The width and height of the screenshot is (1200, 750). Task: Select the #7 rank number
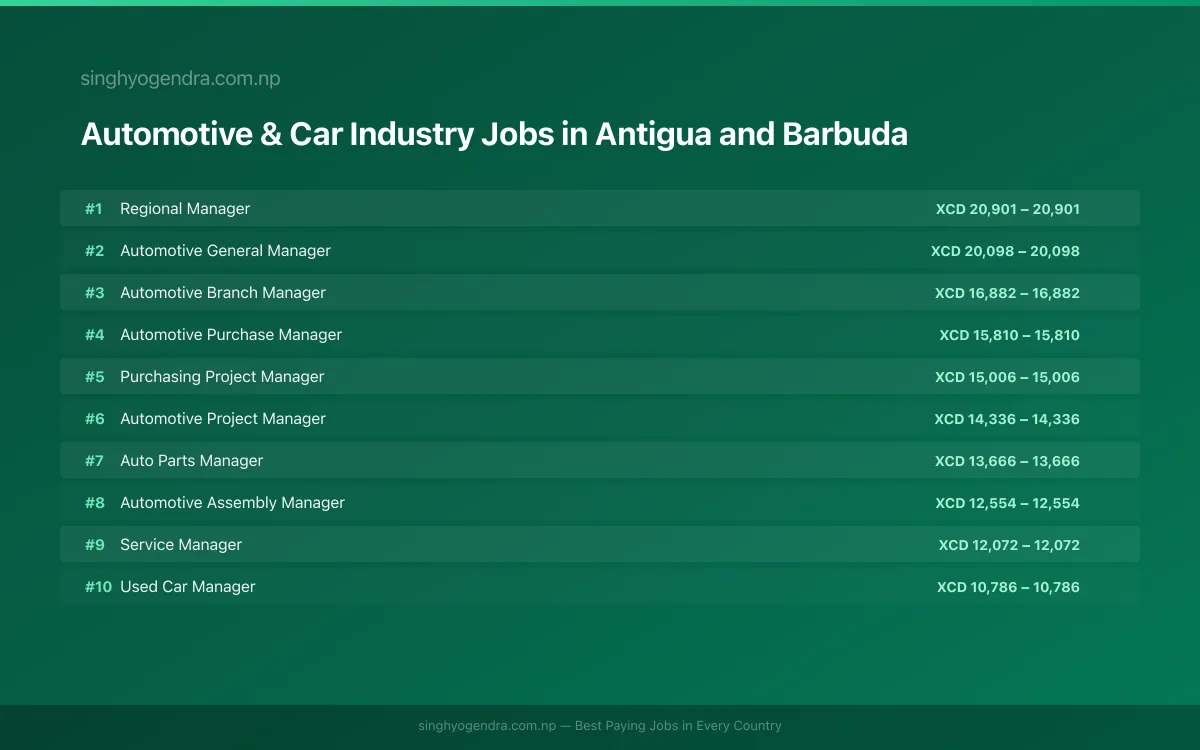tap(94, 461)
